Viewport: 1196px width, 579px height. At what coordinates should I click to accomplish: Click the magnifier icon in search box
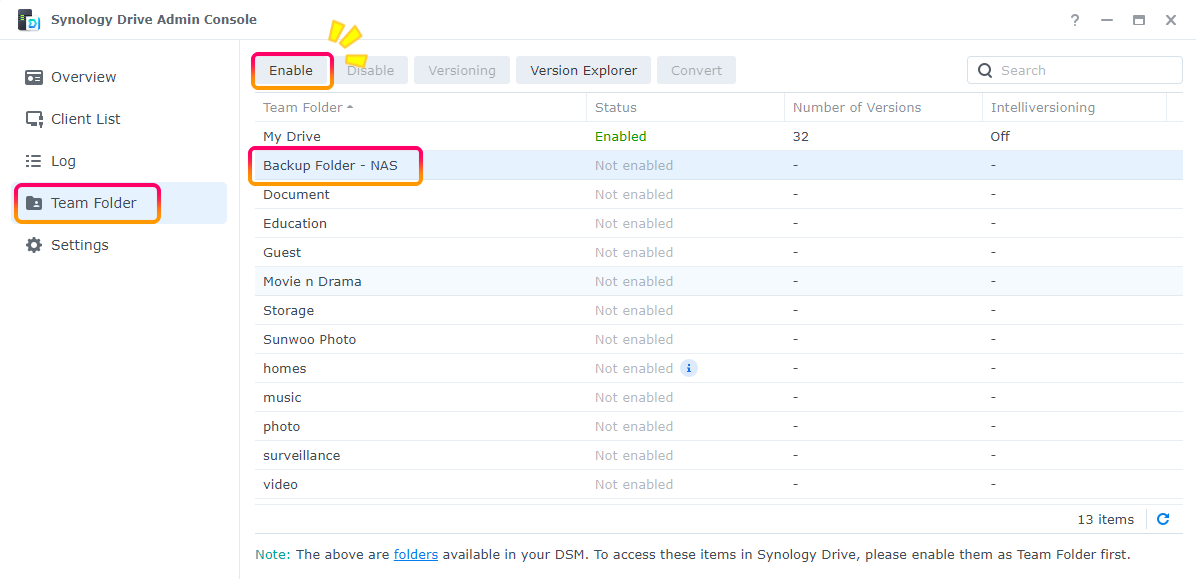pyautogui.click(x=985, y=70)
